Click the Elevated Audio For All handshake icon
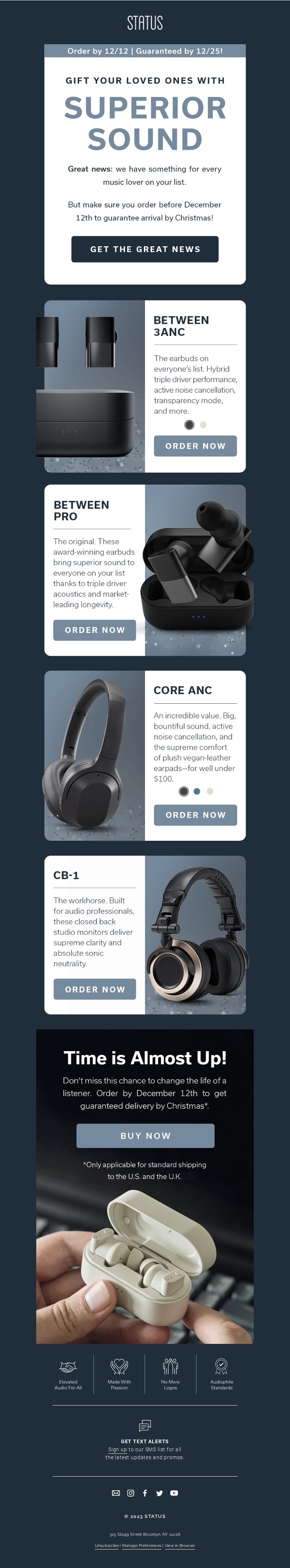The width and height of the screenshot is (290, 1568). coord(68,1367)
